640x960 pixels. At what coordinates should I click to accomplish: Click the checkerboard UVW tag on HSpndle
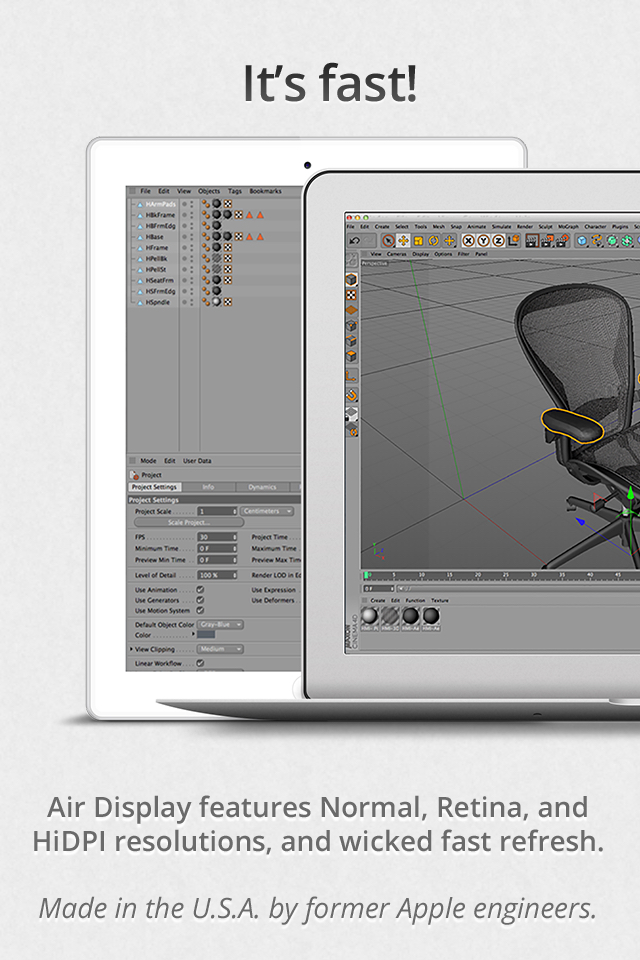click(x=227, y=302)
